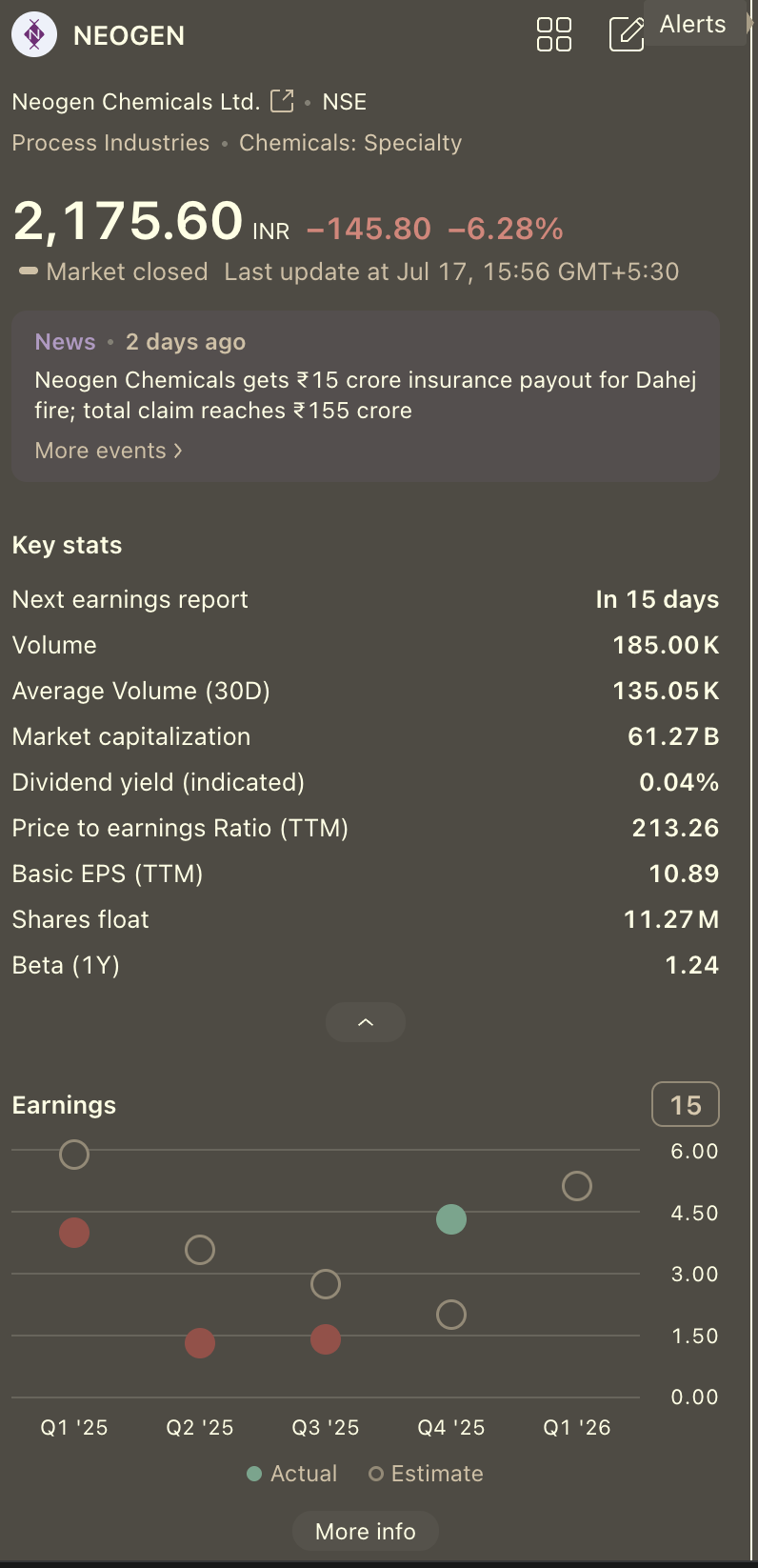Click the Q4 '25 green actual earnings dot

pyautogui.click(x=451, y=1219)
